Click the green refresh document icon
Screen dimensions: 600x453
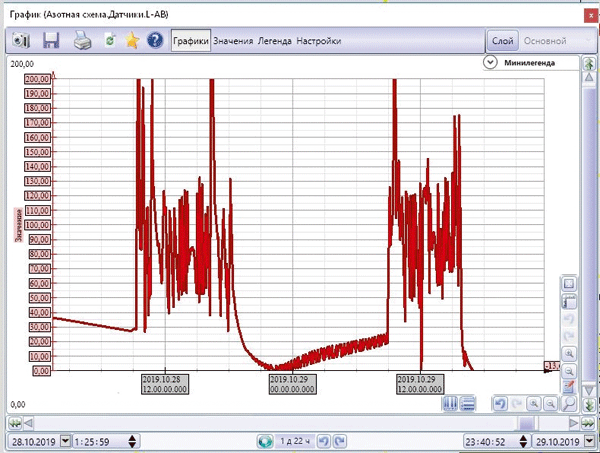[110, 40]
